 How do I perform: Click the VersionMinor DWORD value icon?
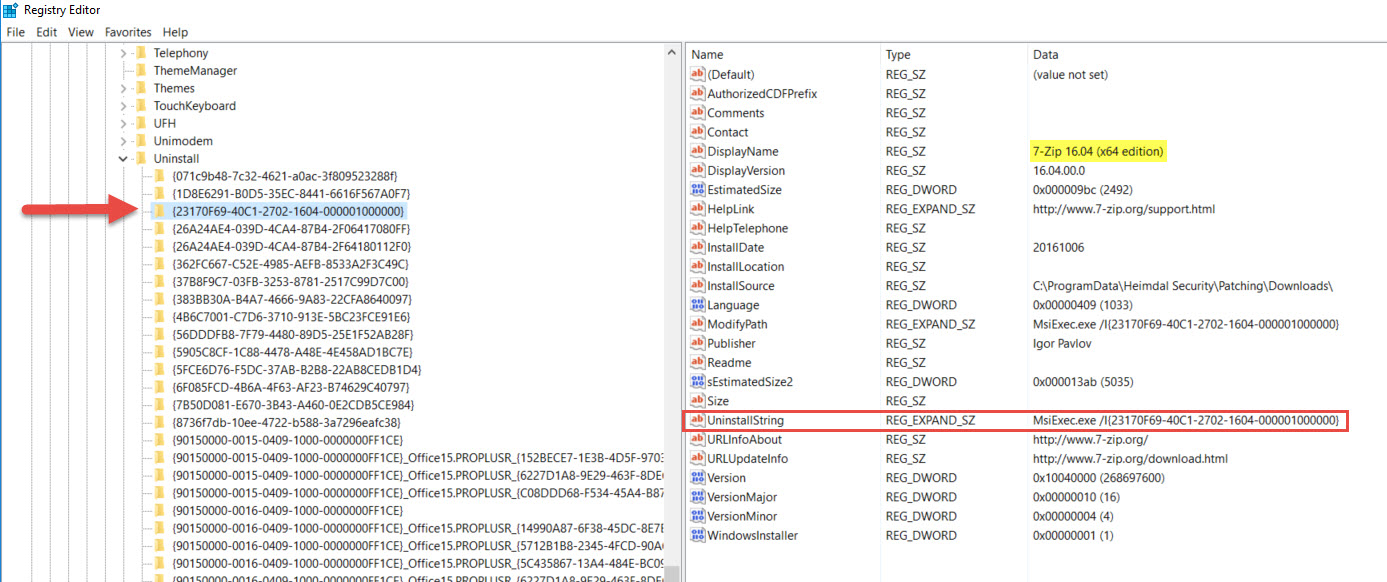pos(698,517)
